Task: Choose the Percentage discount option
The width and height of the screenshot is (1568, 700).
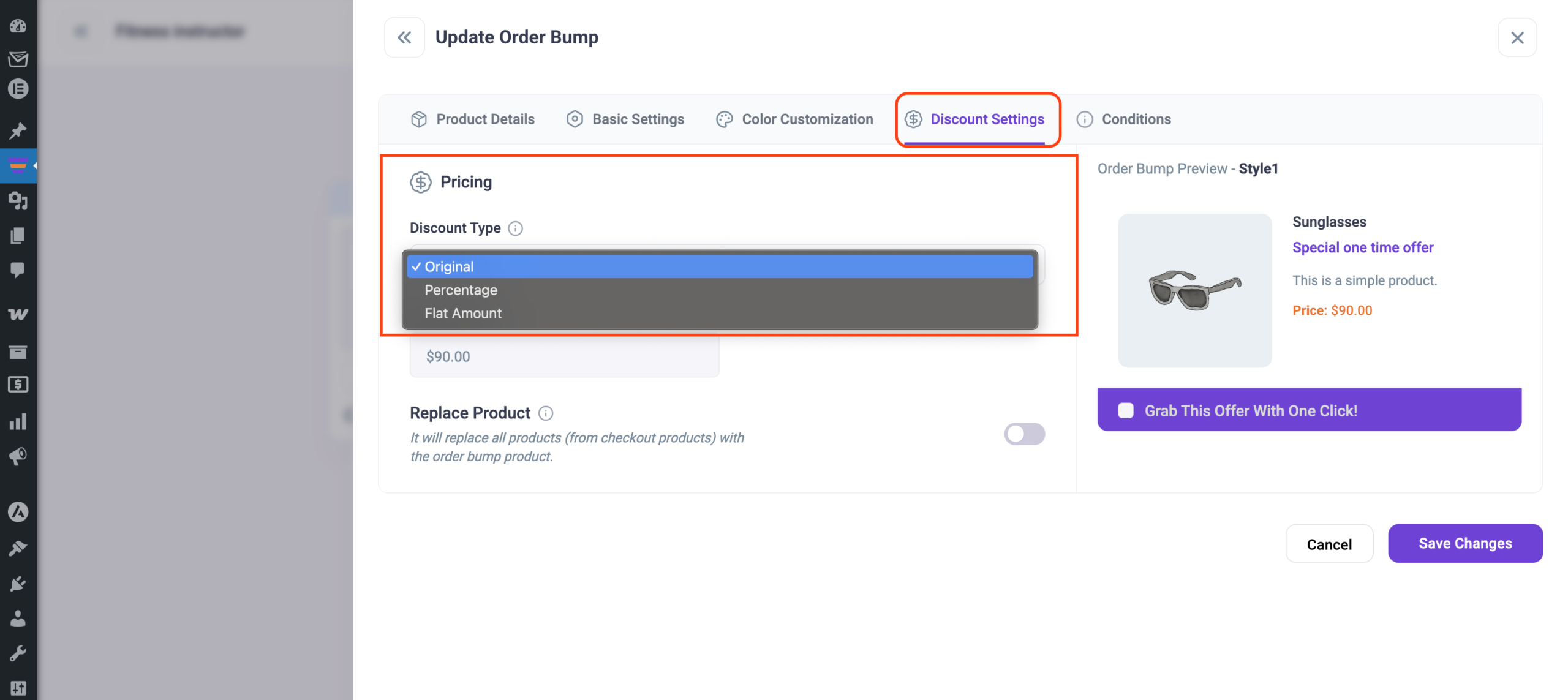Action: point(461,290)
